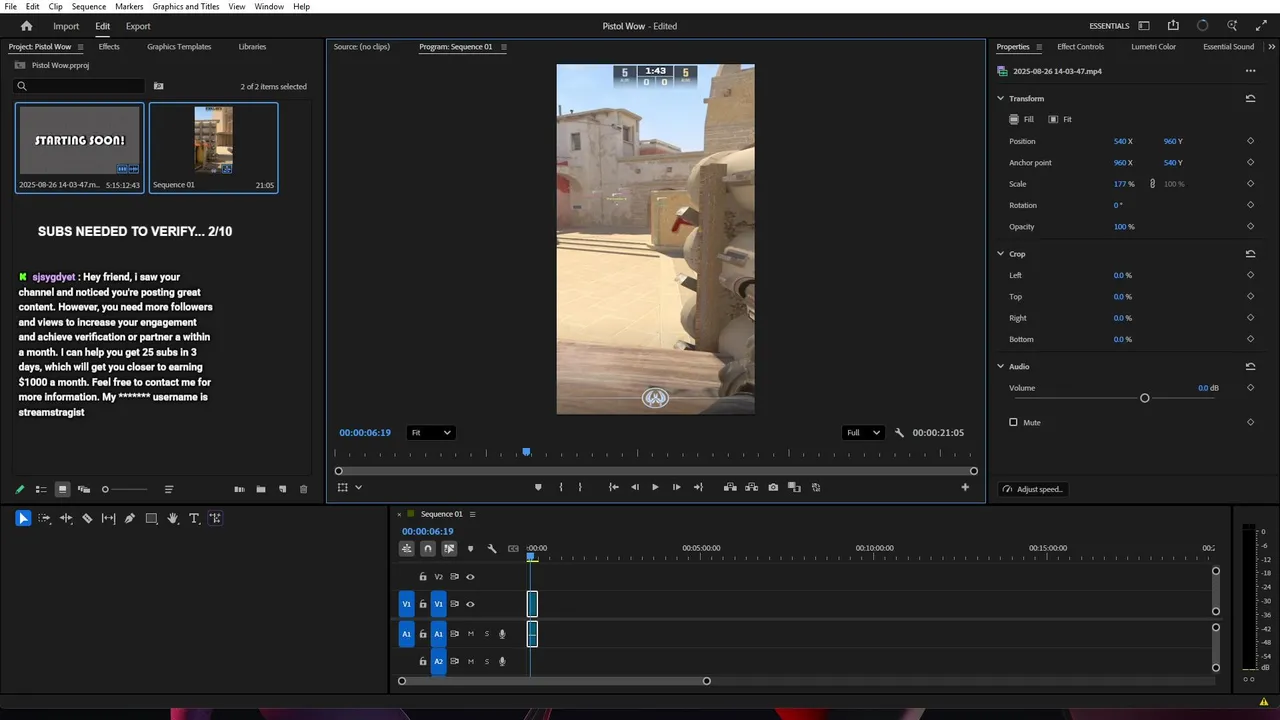
Task: Switch Project panel to list view
Action: (x=41, y=489)
